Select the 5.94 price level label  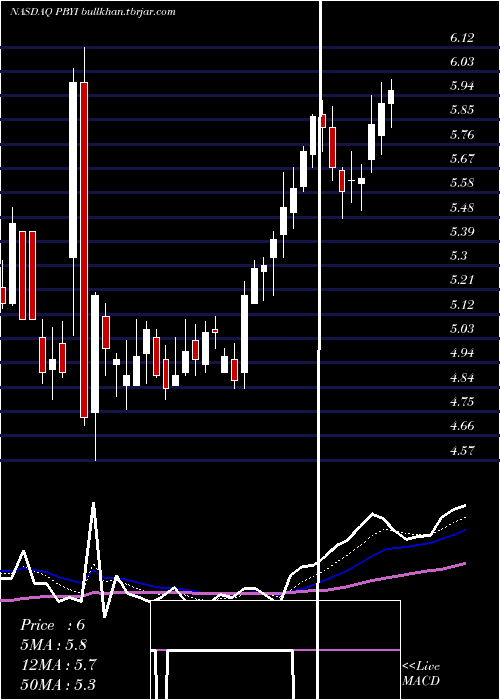[x=462, y=86]
